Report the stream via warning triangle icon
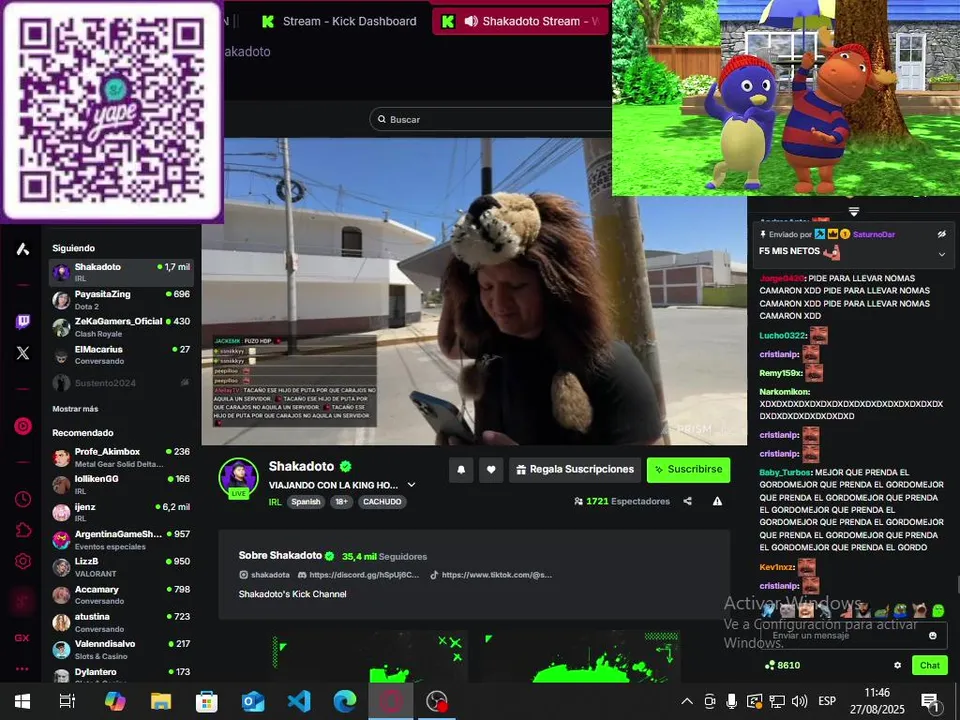Viewport: 960px width, 720px height. coord(718,501)
